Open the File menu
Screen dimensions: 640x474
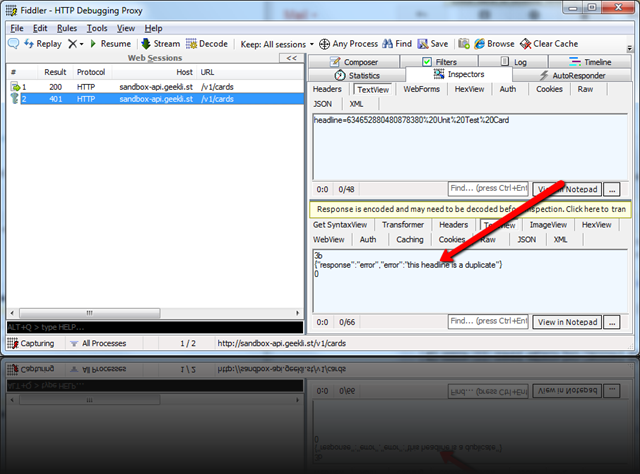pyautogui.click(x=17, y=28)
